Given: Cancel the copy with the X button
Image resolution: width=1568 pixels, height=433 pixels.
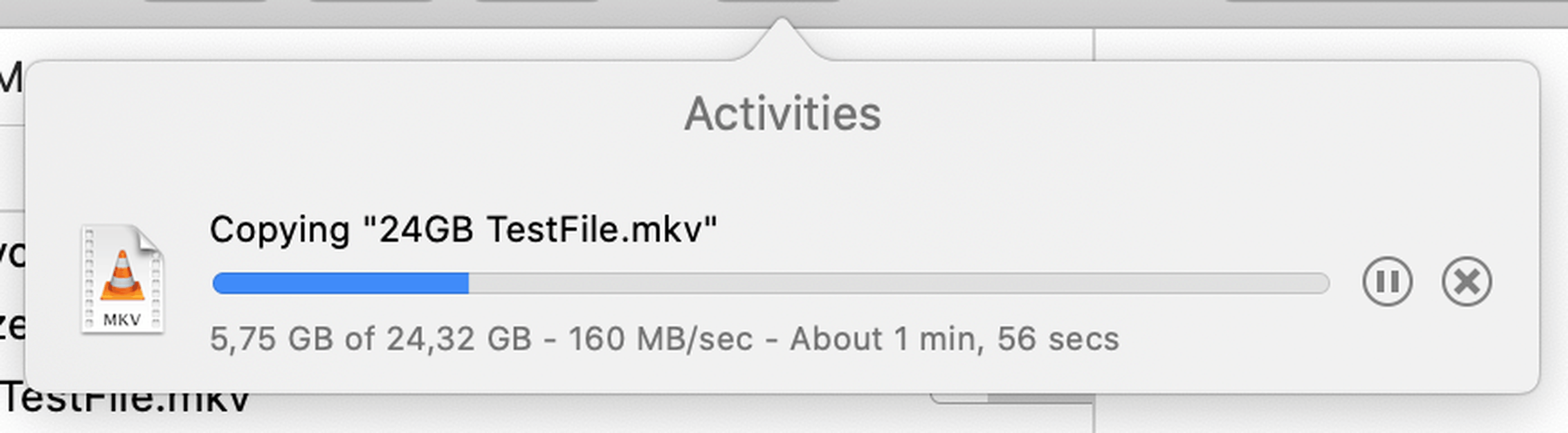Looking at the screenshot, I should tap(1467, 281).
